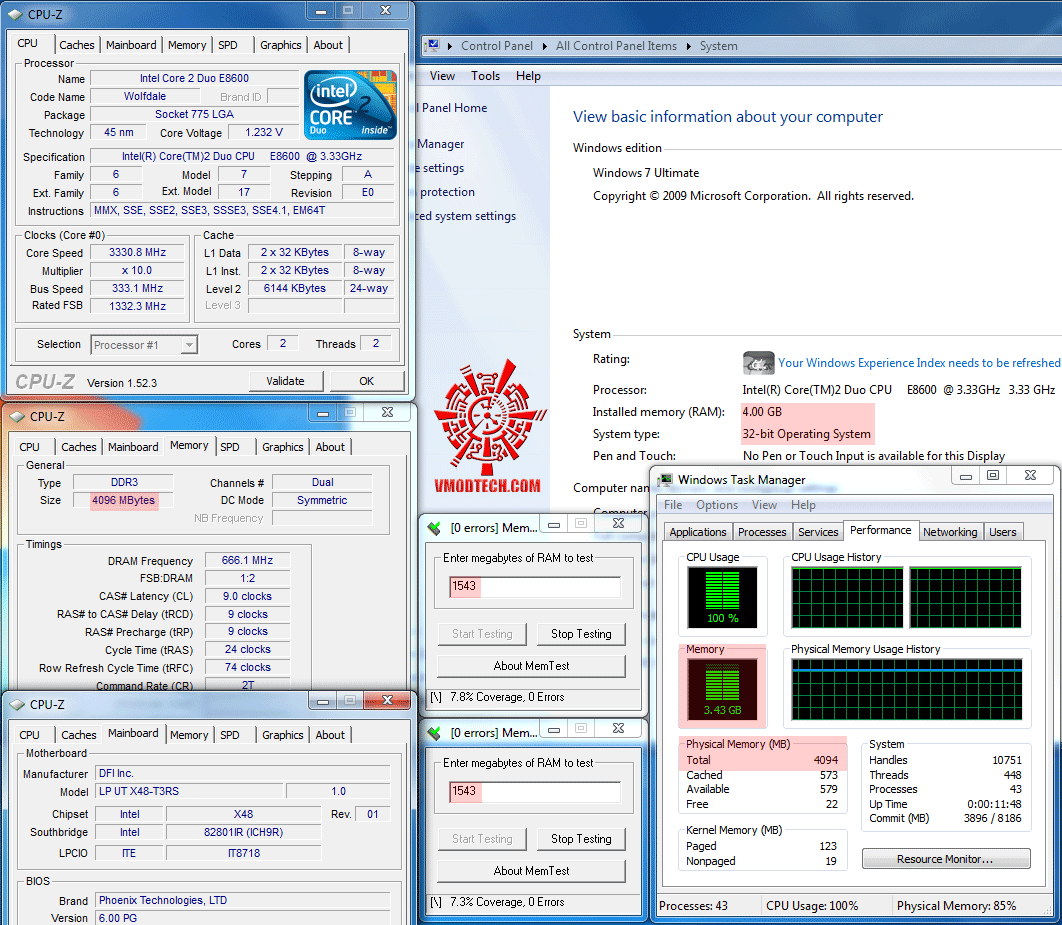The image size is (1062, 925).
Task: Click the Memory 3.43 GB gauge
Action: tap(722, 689)
